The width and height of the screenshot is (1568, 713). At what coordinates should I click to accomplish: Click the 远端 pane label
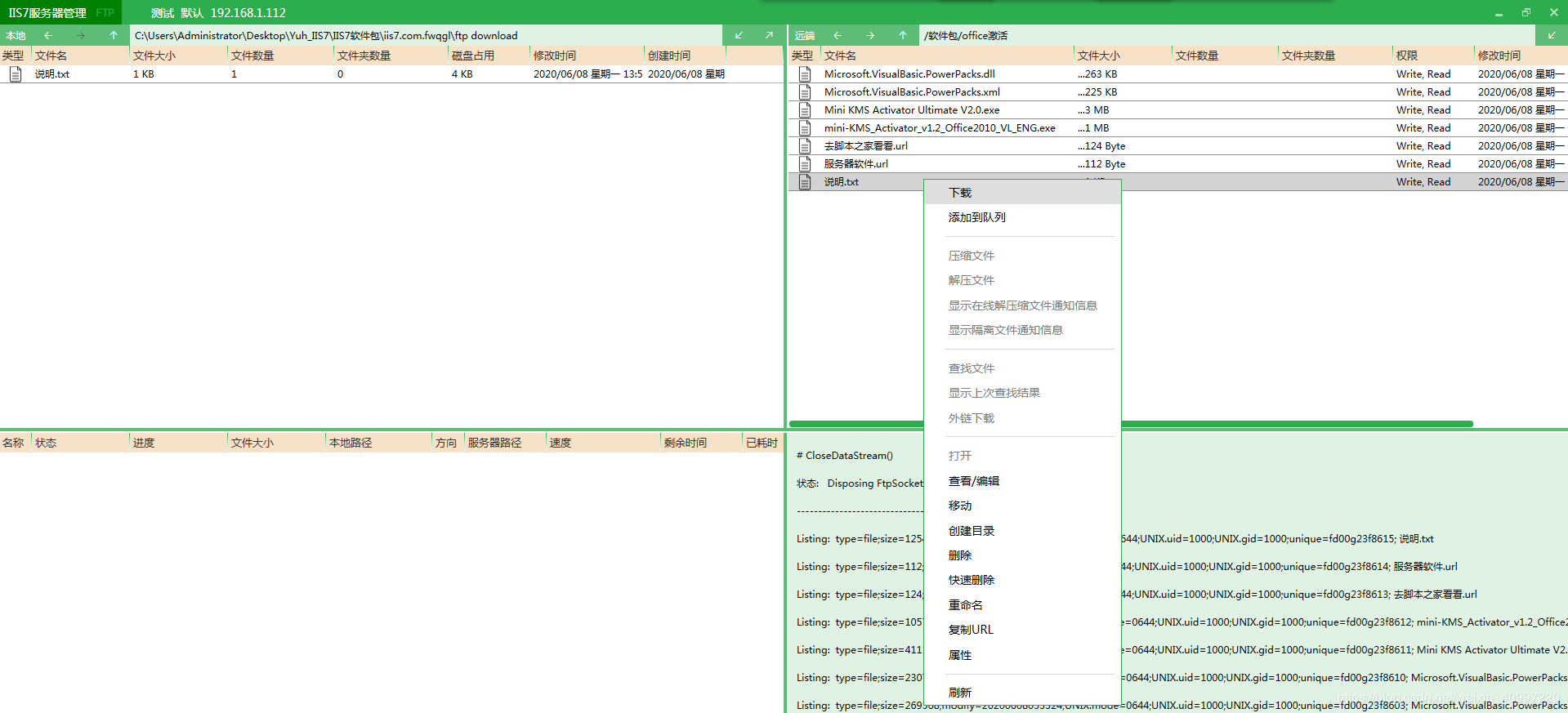click(805, 35)
